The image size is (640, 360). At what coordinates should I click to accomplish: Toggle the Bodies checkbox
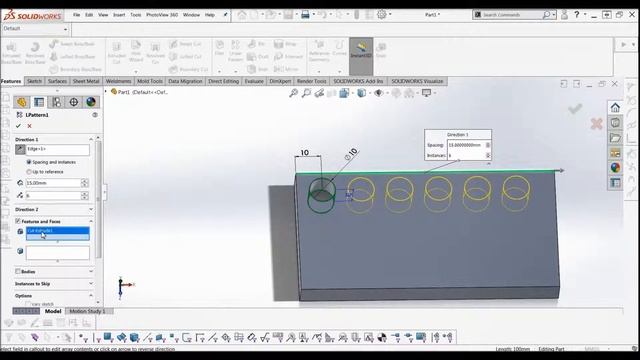18,271
